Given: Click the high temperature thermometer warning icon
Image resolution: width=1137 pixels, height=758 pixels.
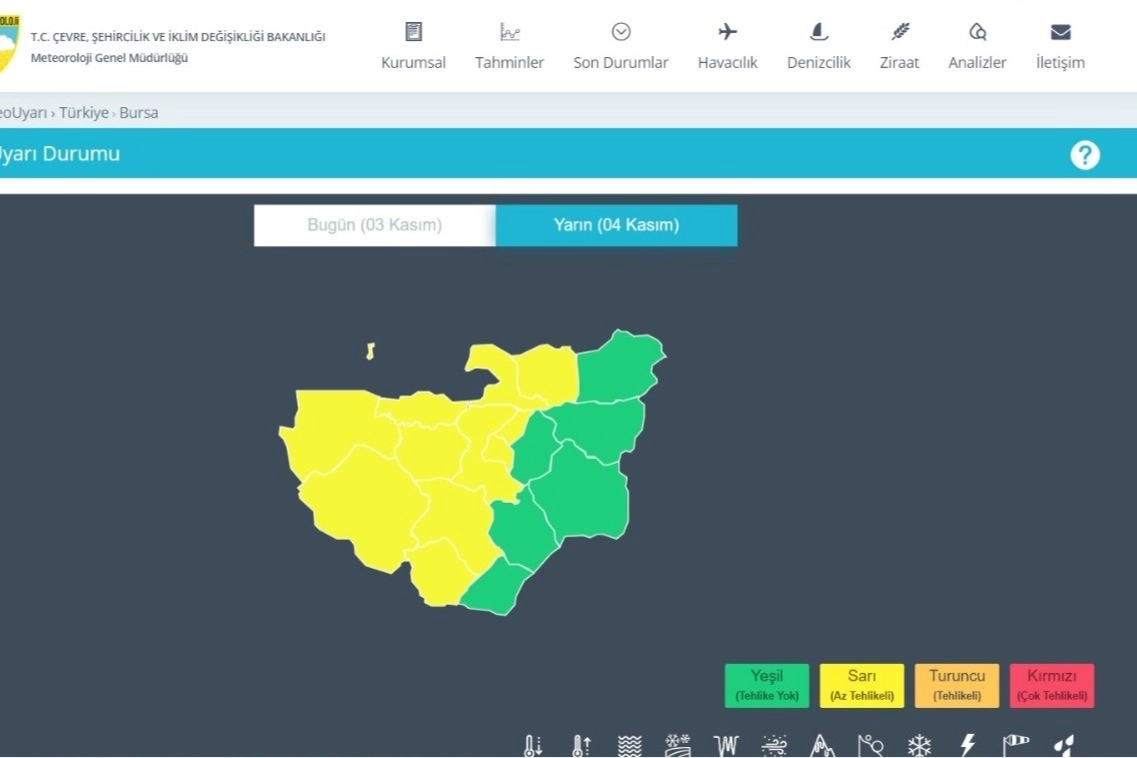Looking at the screenshot, I should click(581, 745).
